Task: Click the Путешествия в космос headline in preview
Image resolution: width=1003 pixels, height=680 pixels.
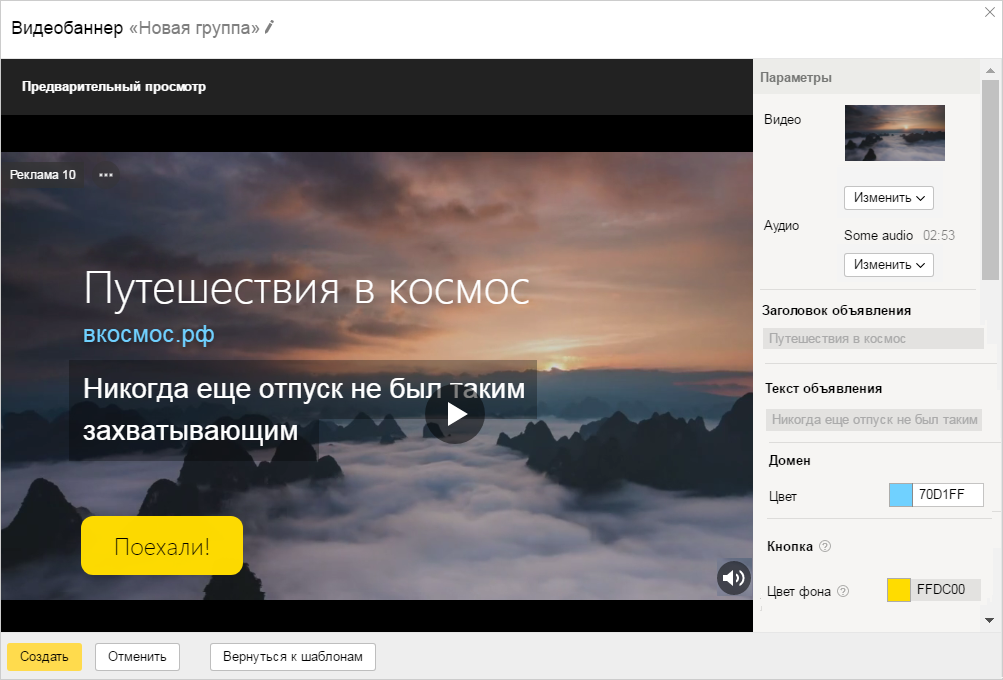Action: (x=306, y=289)
